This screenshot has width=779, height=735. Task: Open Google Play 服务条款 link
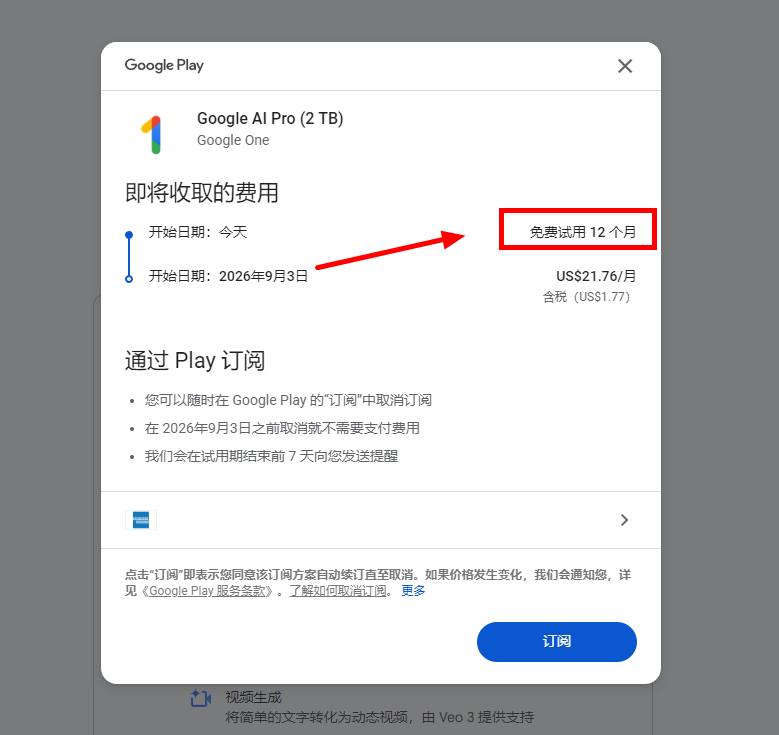point(207,591)
